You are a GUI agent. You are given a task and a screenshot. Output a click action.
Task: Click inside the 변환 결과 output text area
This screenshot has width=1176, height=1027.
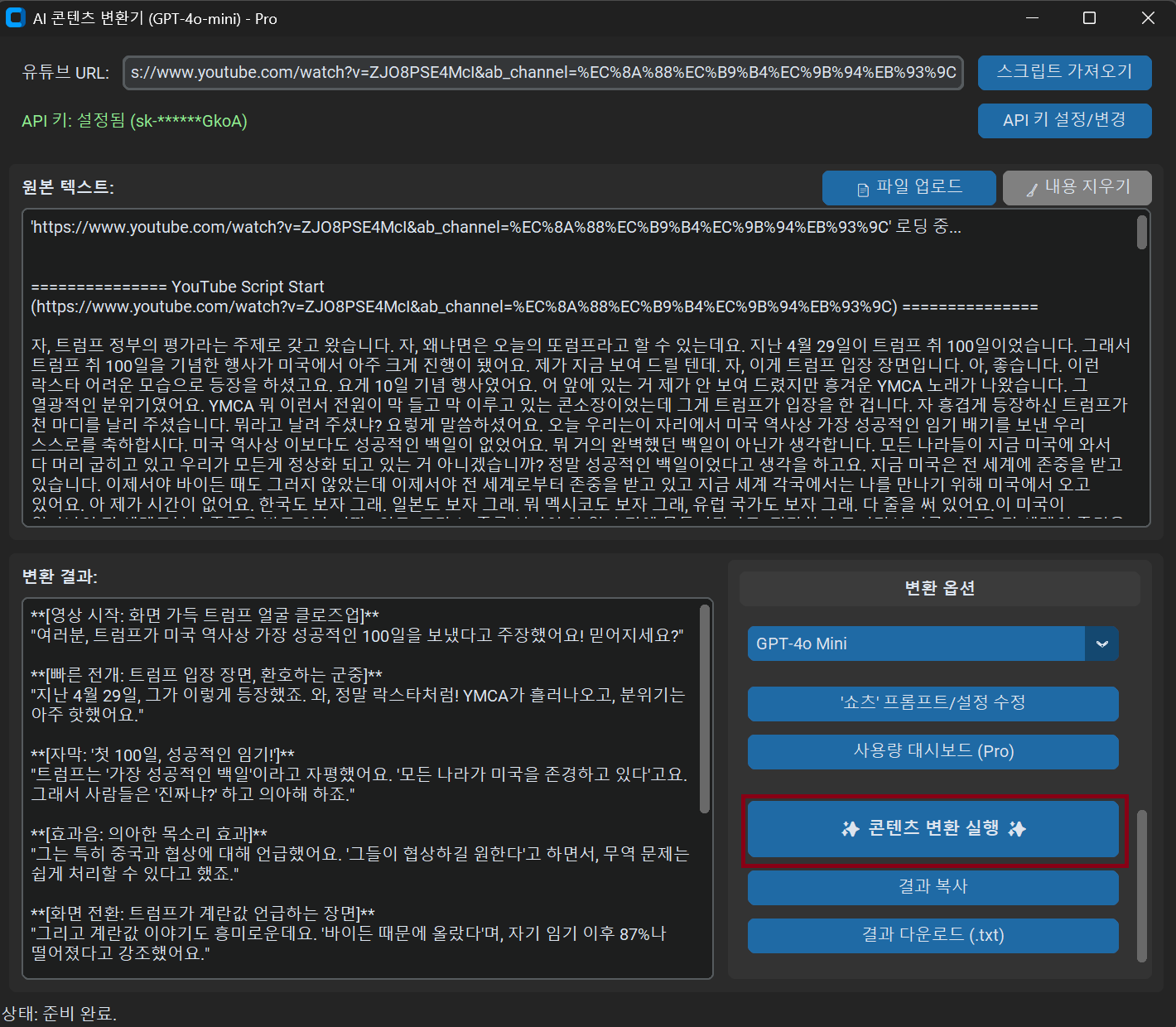(x=364, y=787)
